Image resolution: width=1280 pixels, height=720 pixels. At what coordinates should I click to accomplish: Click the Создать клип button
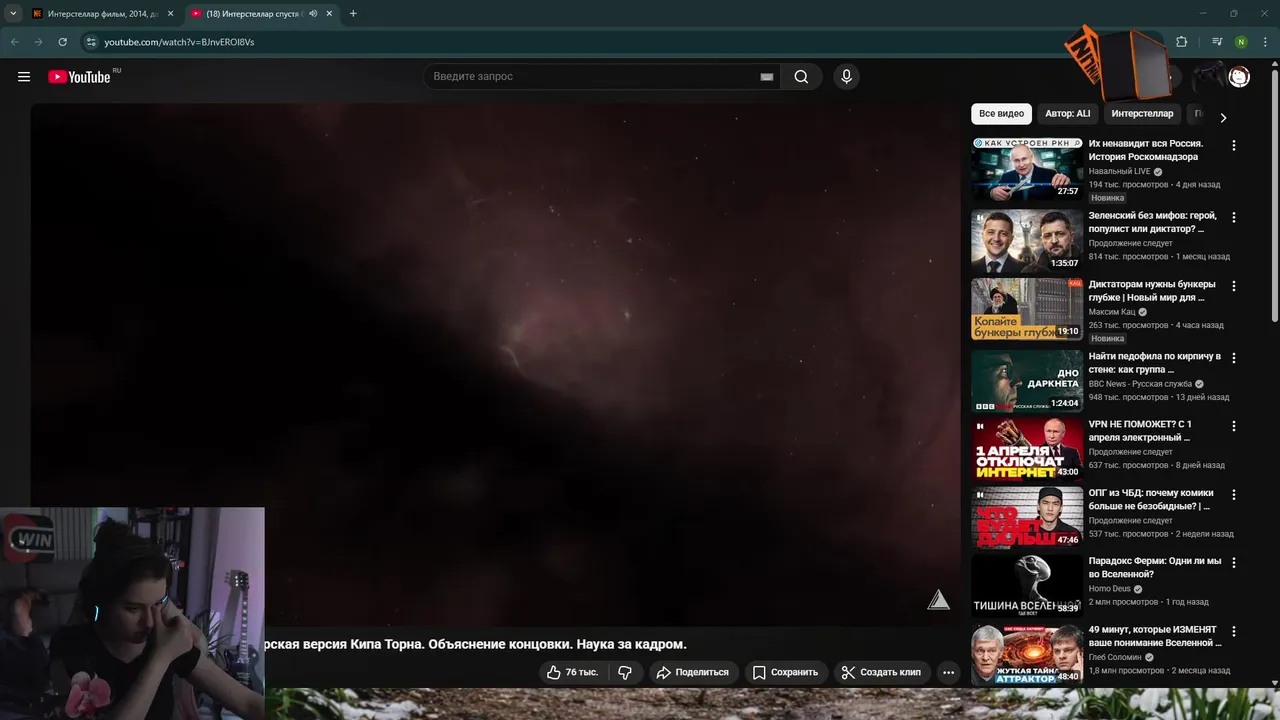(x=881, y=672)
